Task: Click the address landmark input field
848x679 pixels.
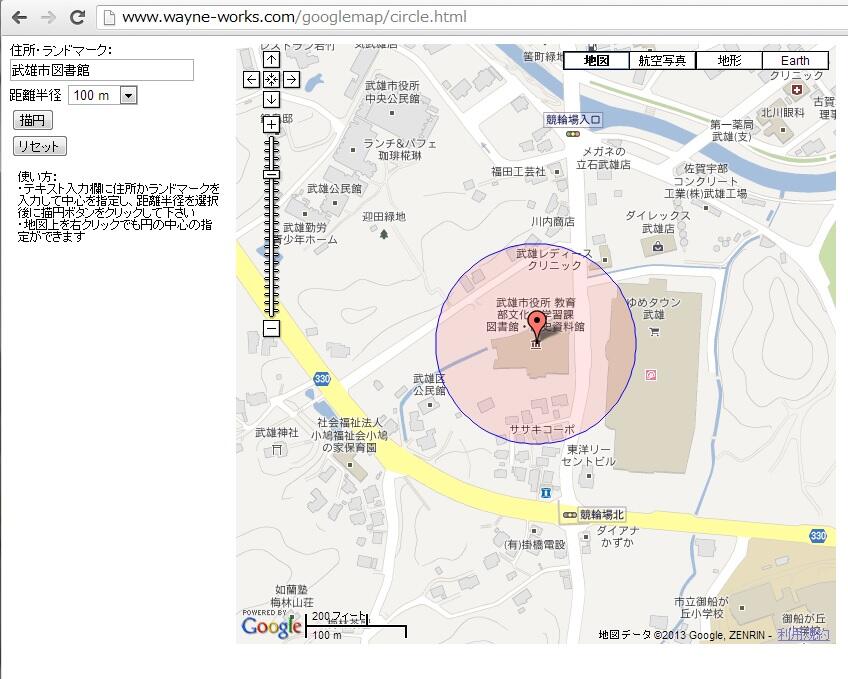Action: (x=102, y=70)
